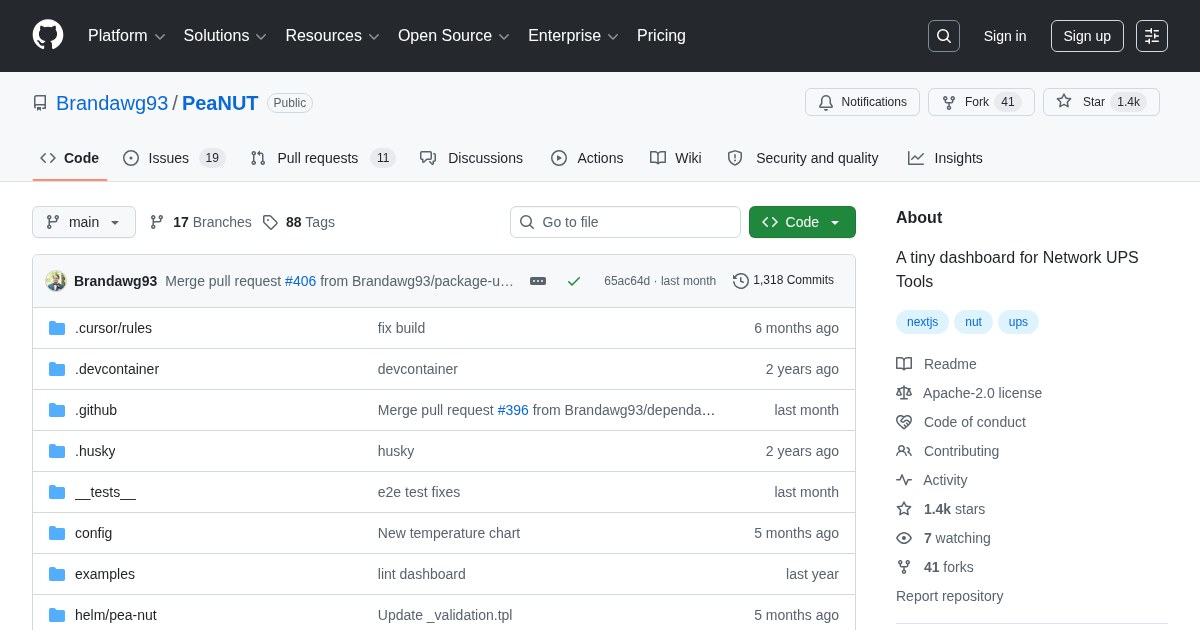The width and height of the screenshot is (1200, 630).
Task: Click the .devcontainer folder icon
Action: [57, 369]
